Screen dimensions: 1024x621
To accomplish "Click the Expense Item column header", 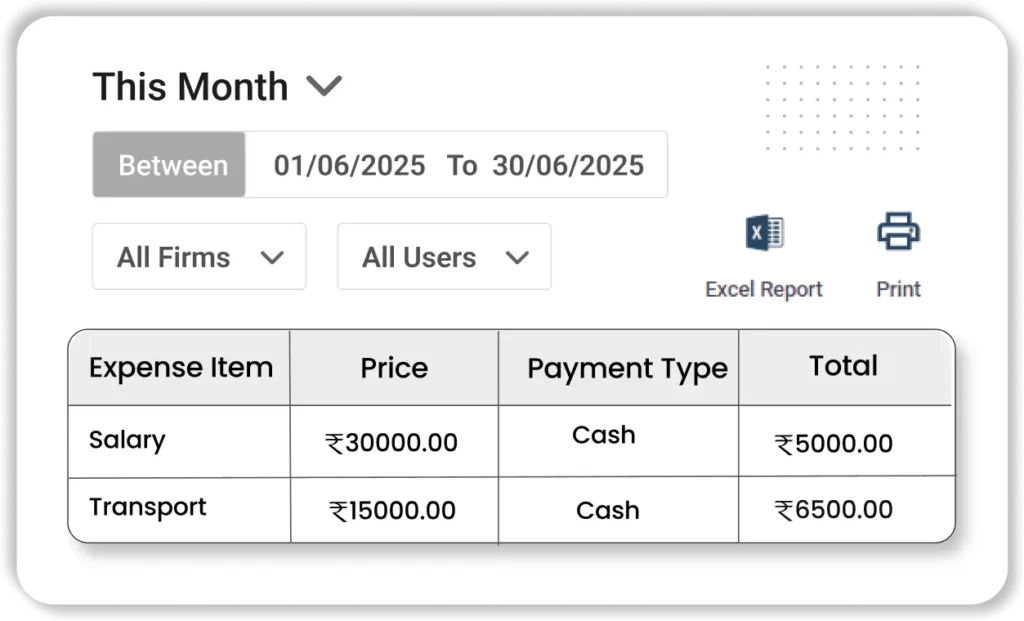I will click(180, 368).
